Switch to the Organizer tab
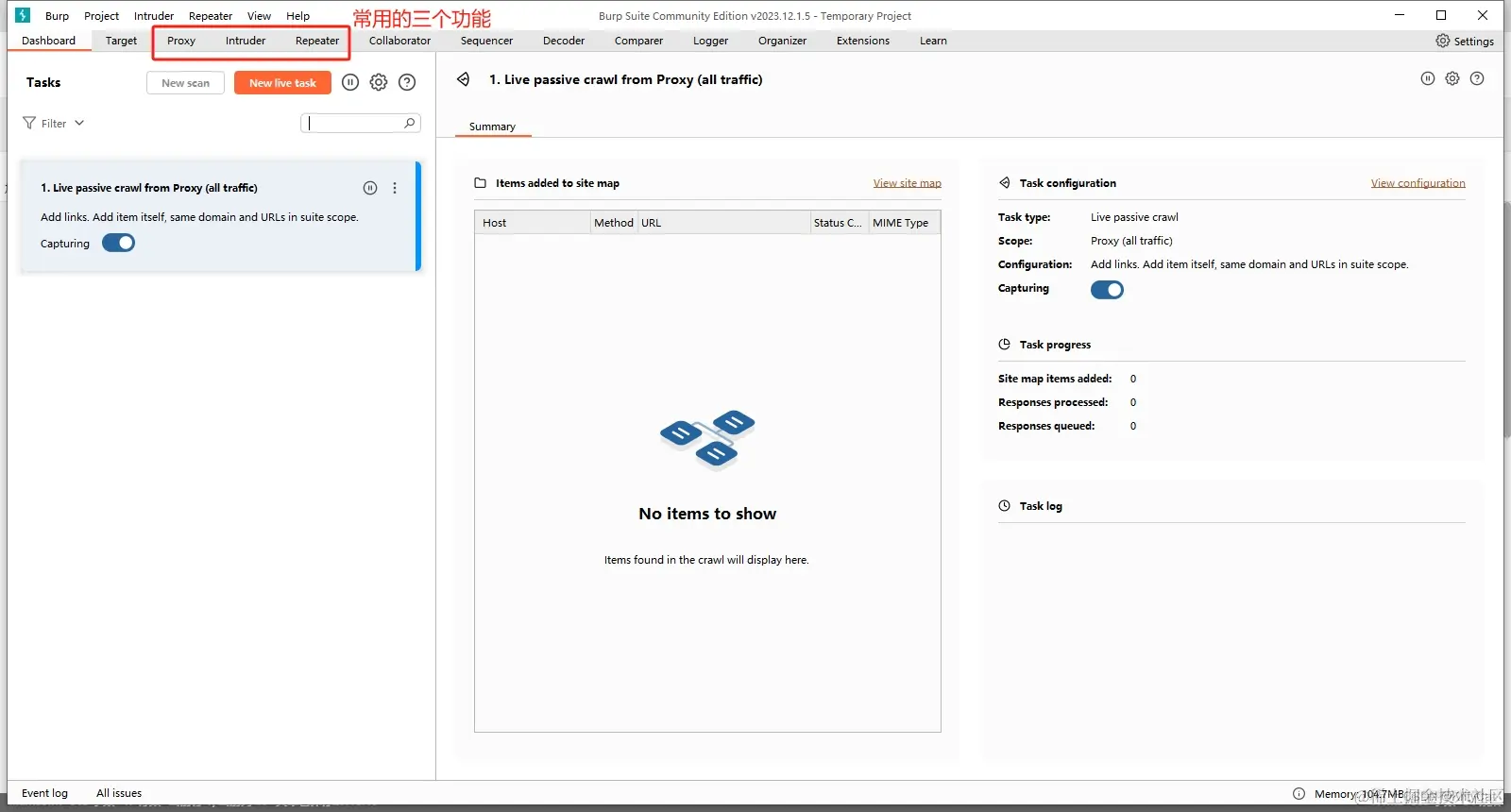This screenshot has height=812, width=1511. [x=782, y=41]
